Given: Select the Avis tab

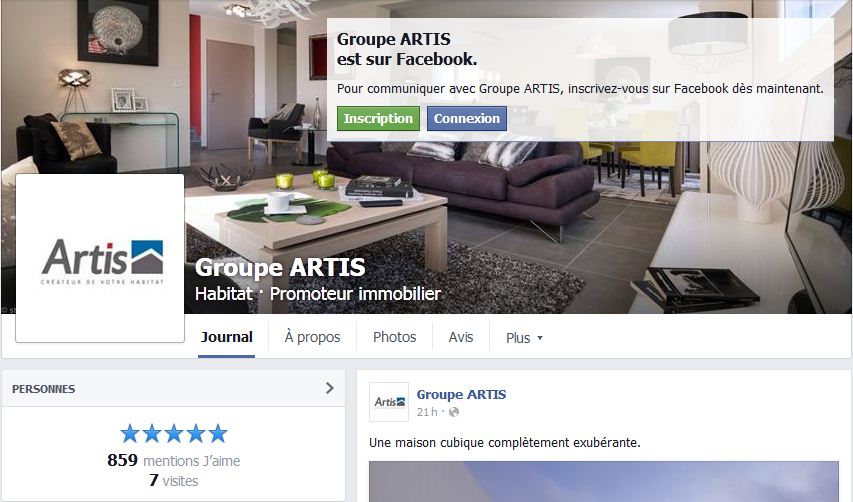Looking at the screenshot, I should [461, 337].
